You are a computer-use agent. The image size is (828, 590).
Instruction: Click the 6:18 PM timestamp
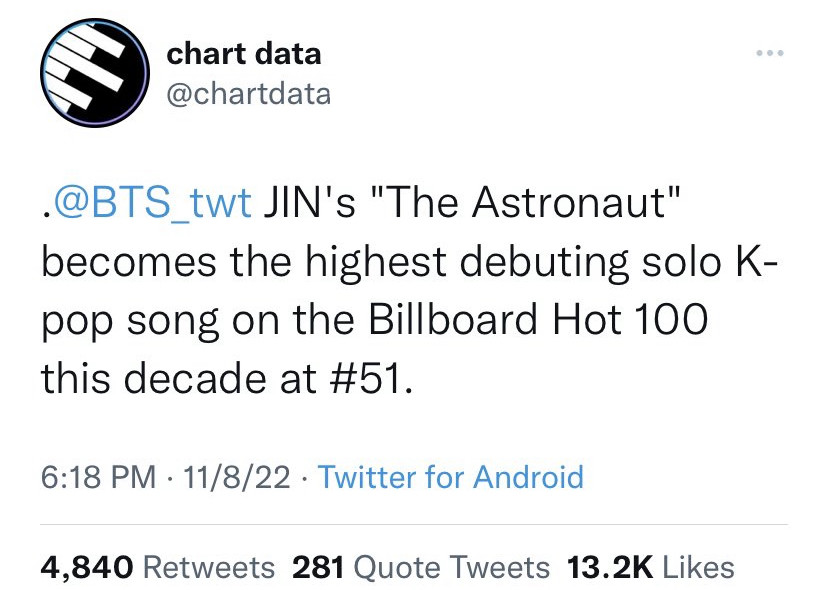(99, 477)
